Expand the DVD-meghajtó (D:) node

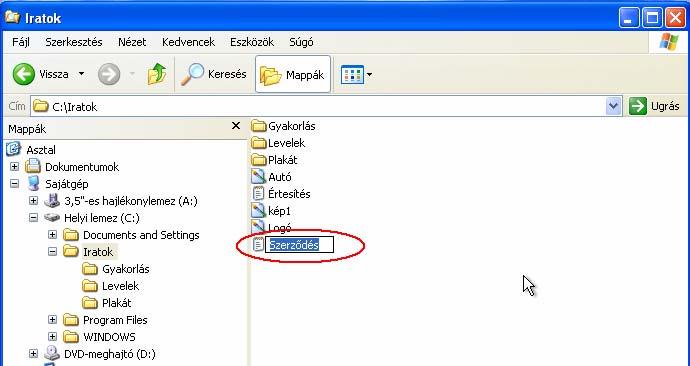tap(33, 354)
